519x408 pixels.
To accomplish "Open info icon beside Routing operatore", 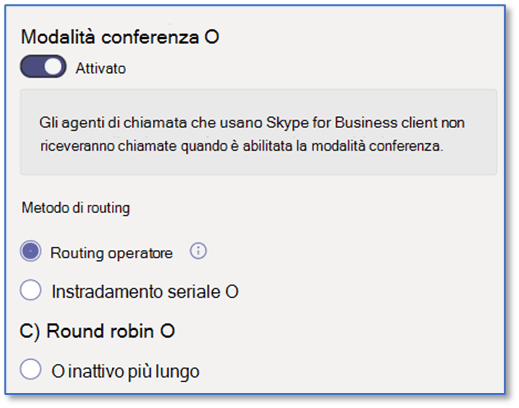I will (x=198, y=251).
